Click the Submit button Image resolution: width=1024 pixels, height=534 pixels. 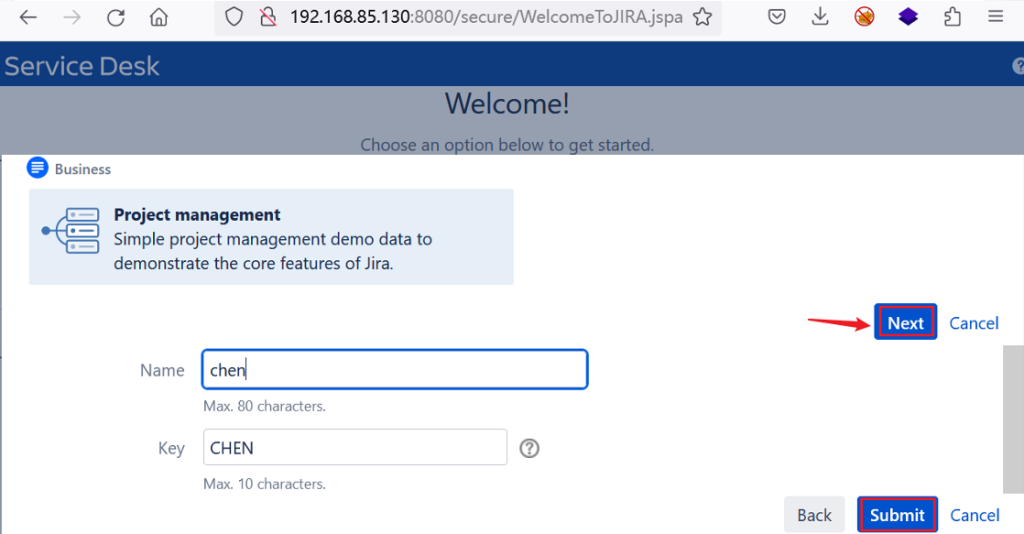[897, 514]
